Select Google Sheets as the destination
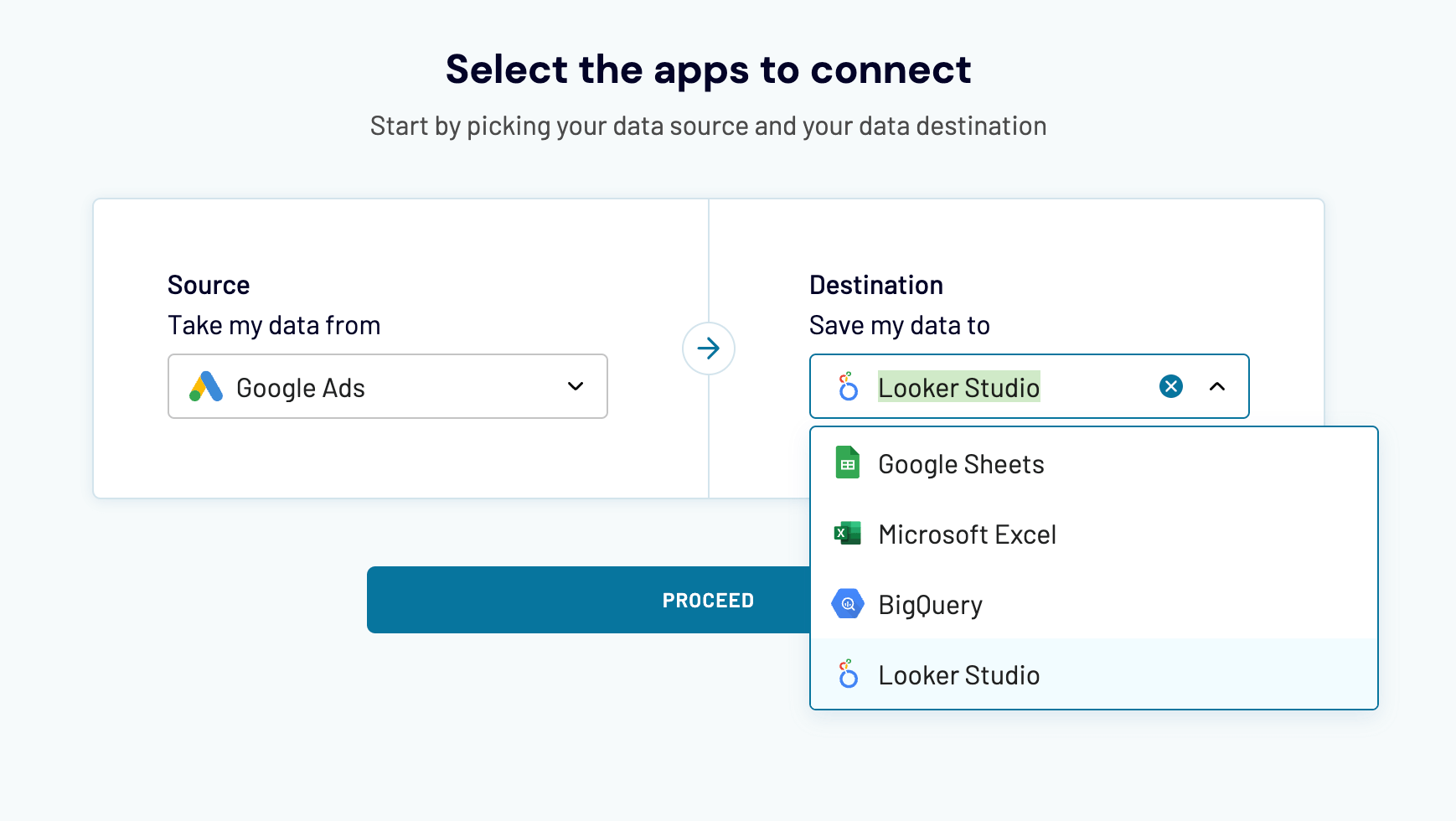This screenshot has height=821, width=1456. [961, 464]
